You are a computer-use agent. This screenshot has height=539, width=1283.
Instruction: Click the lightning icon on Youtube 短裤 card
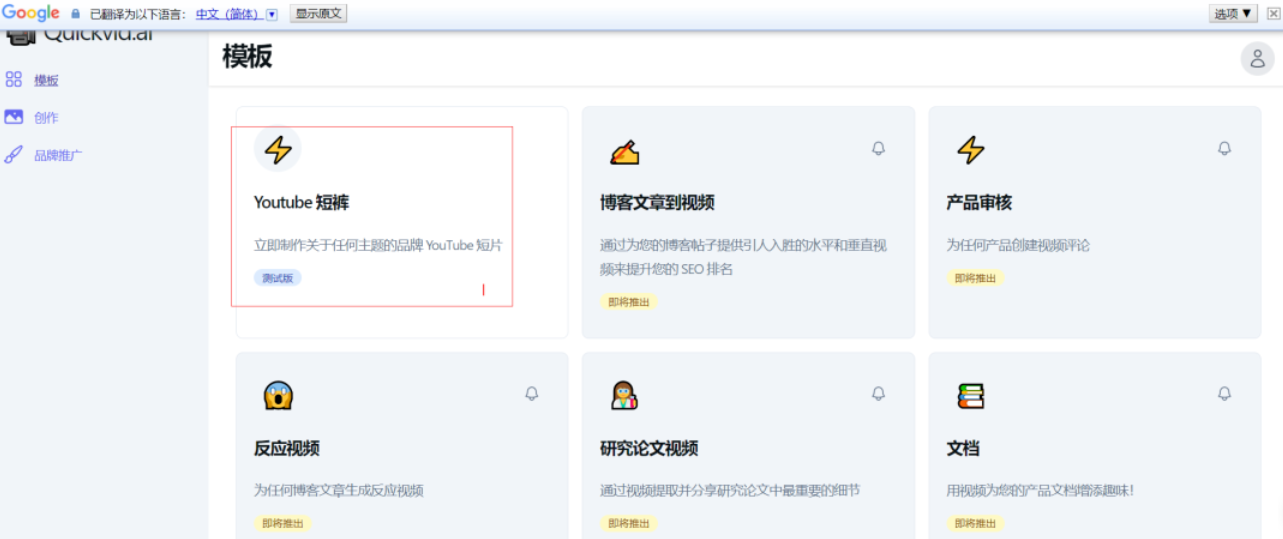coord(278,150)
